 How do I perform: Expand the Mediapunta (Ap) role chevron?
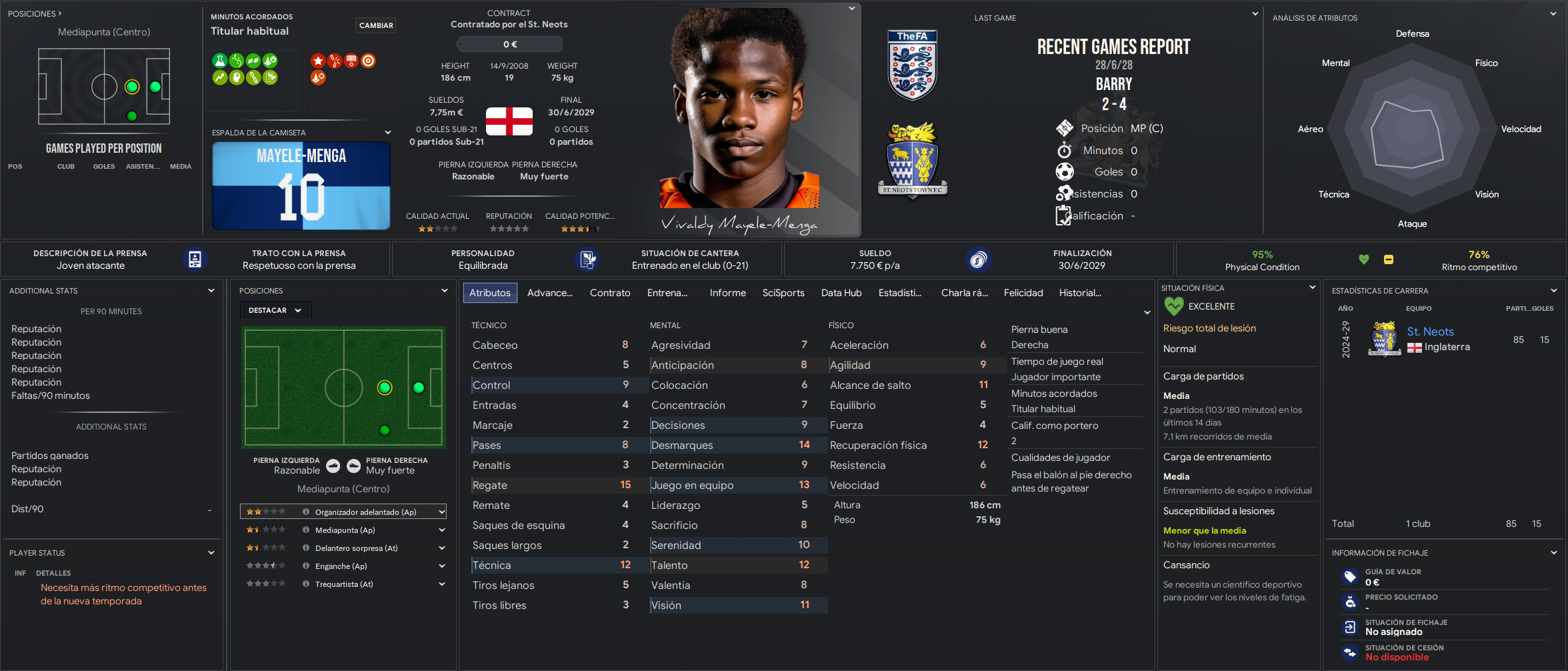point(441,530)
